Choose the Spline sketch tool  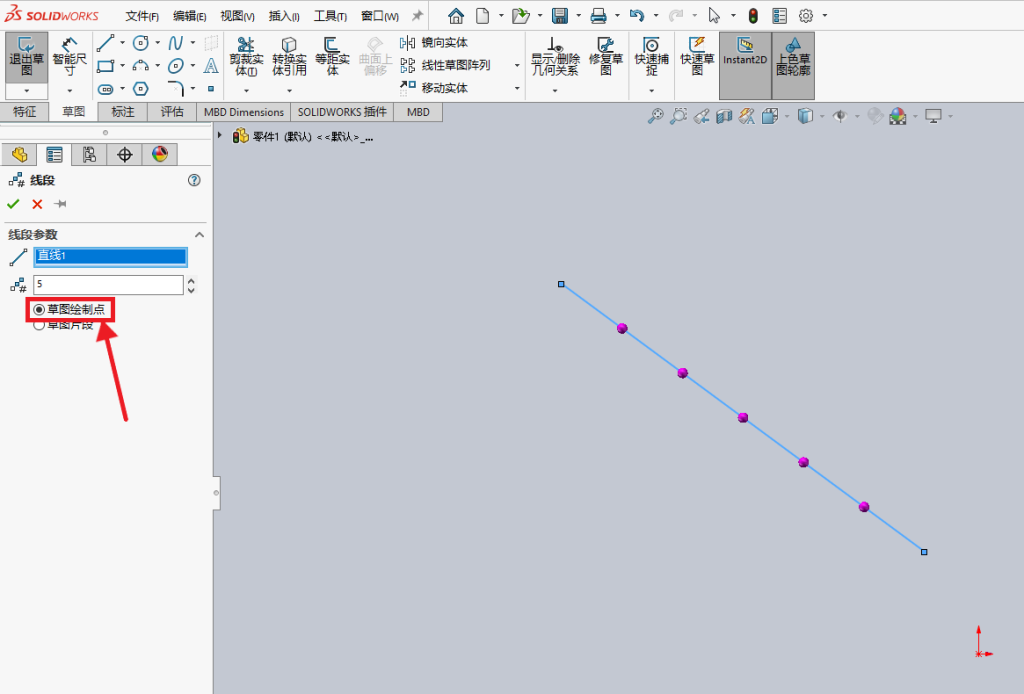175,43
